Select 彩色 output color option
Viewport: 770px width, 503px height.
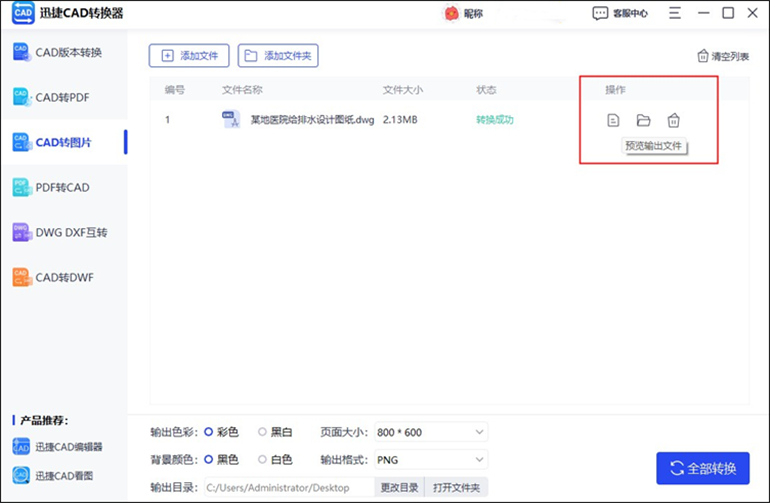pyautogui.click(x=221, y=432)
